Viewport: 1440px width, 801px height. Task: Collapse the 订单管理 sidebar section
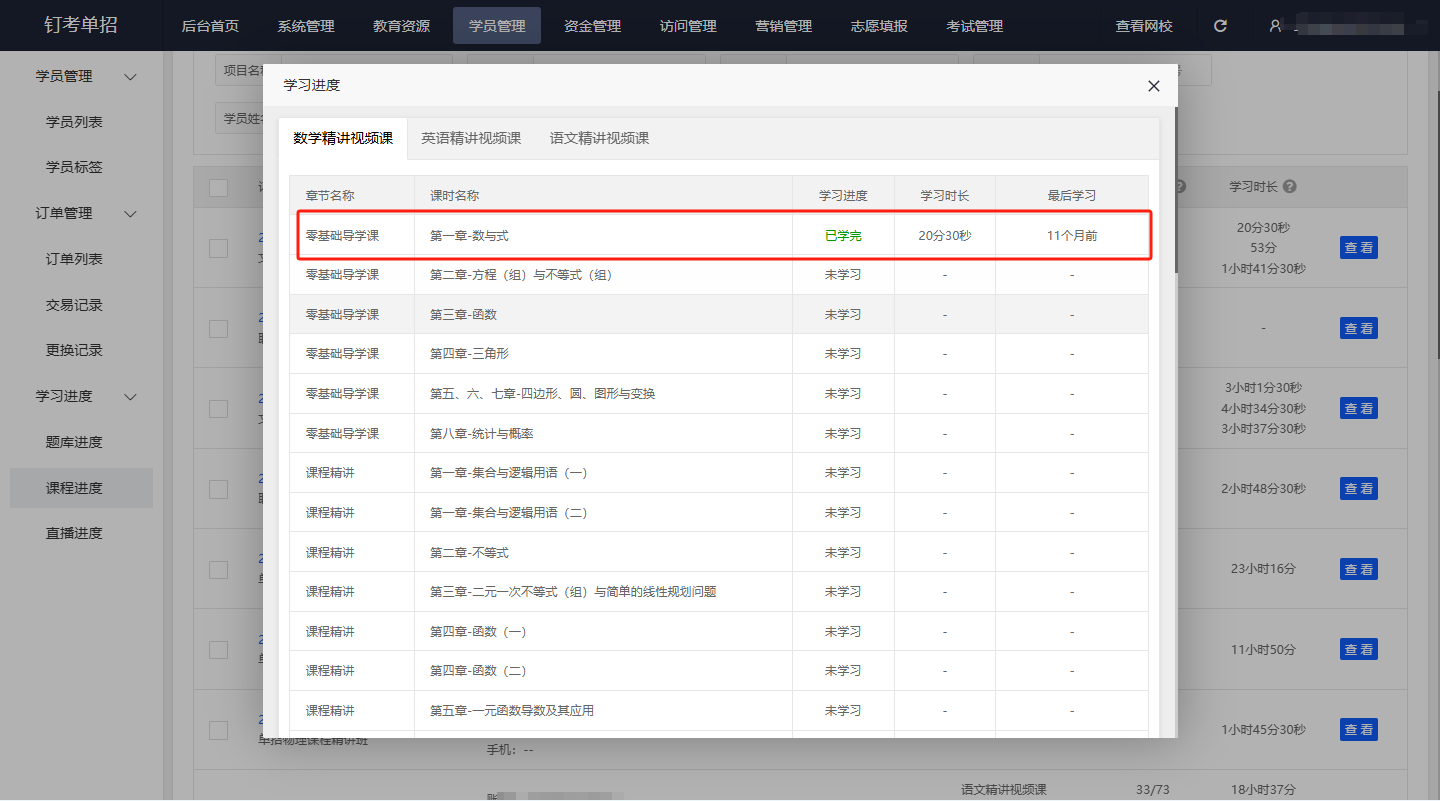tap(130, 214)
